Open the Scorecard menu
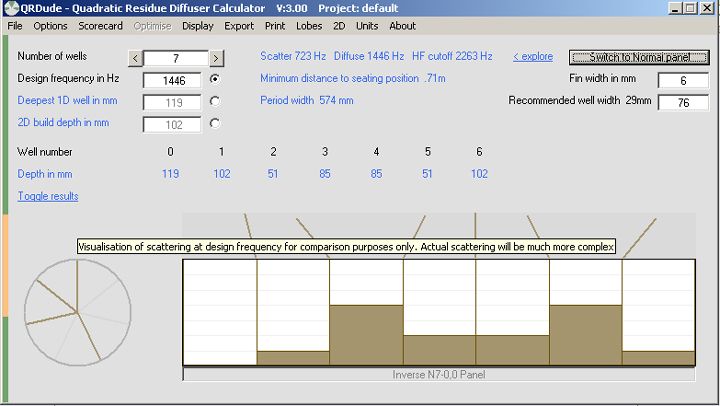Screen dimensions: 720x406 coord(101,26)
